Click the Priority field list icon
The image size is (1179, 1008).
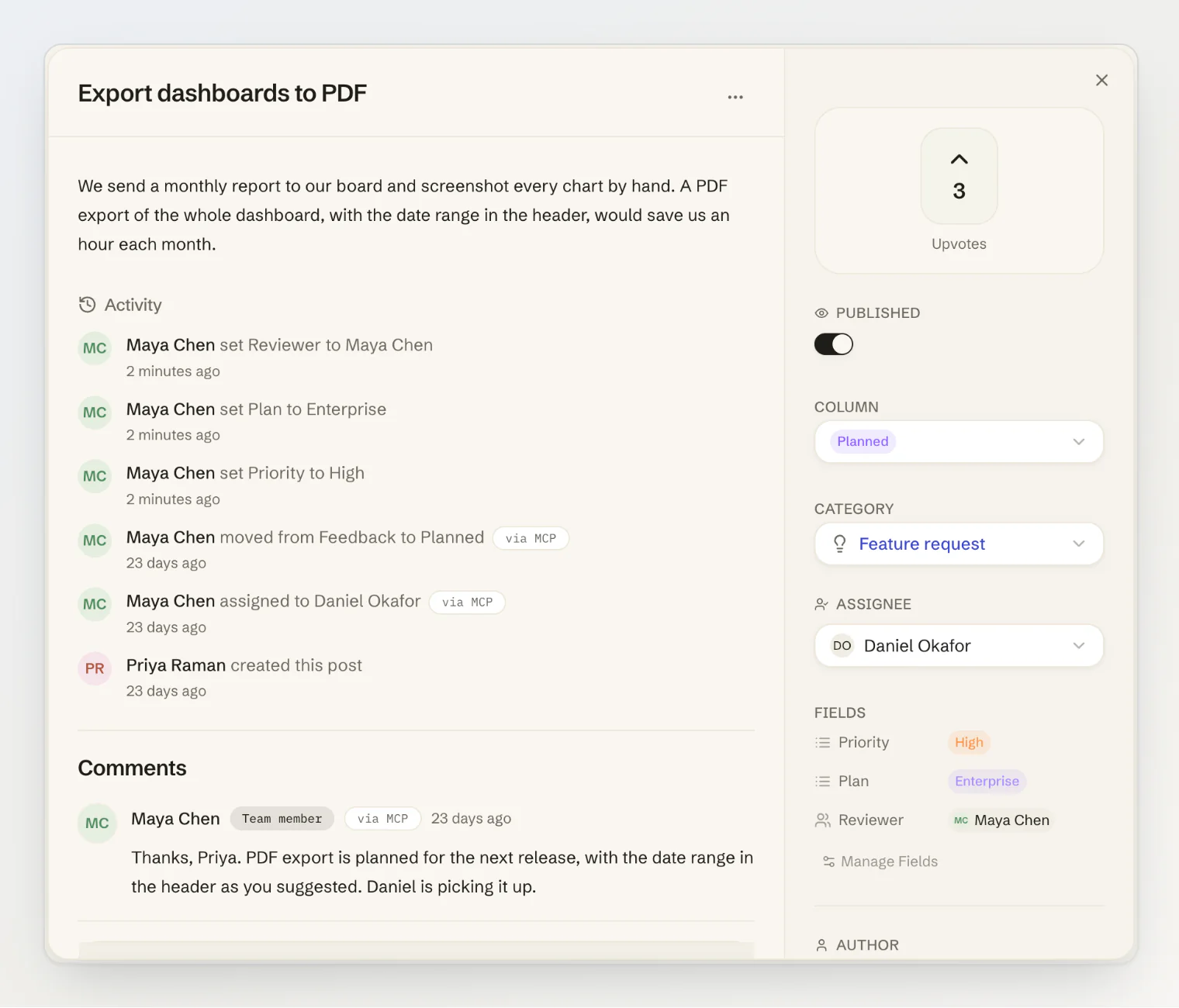(822, 743)
